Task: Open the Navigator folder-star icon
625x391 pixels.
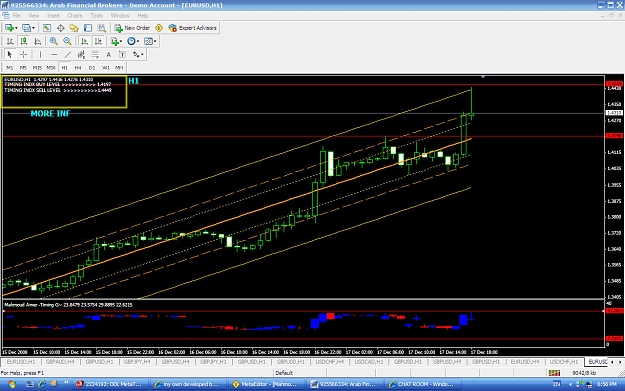Action: (x=74, y=28)
